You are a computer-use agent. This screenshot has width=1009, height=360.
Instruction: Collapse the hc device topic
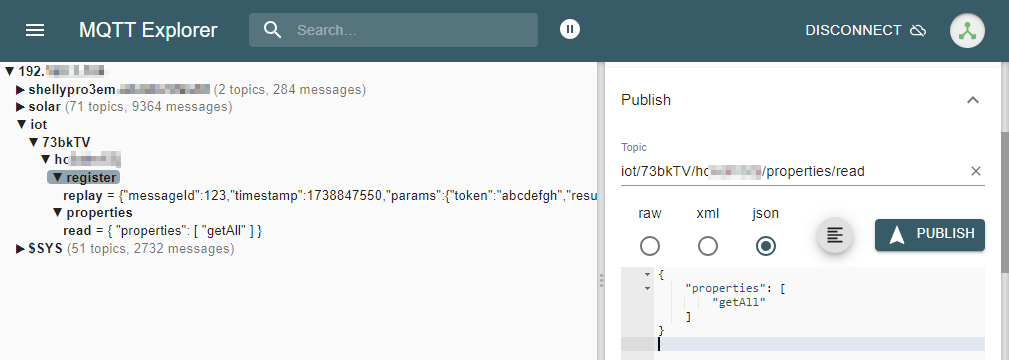pyautogui.click(x=46, y=159)
